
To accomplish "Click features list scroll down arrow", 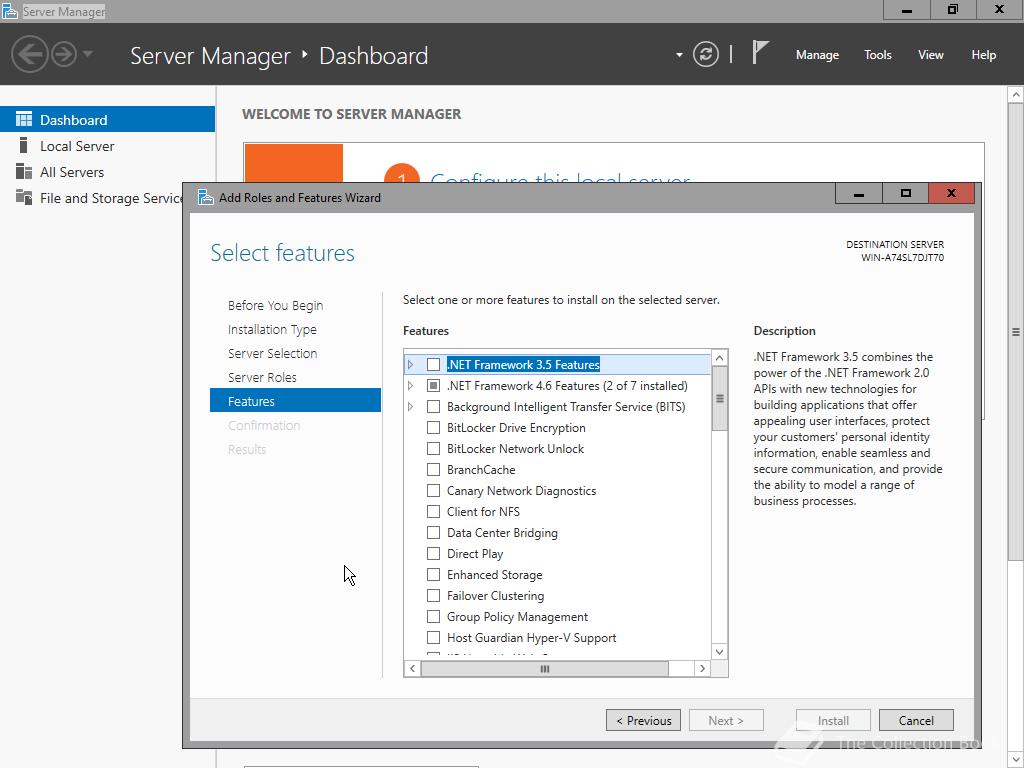I will (x=719, y=652).
